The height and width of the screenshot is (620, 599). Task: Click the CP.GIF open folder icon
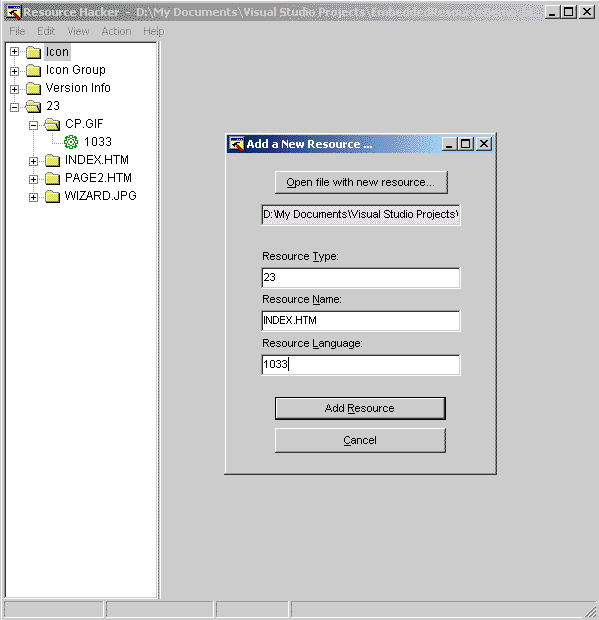tap(52, 124)
